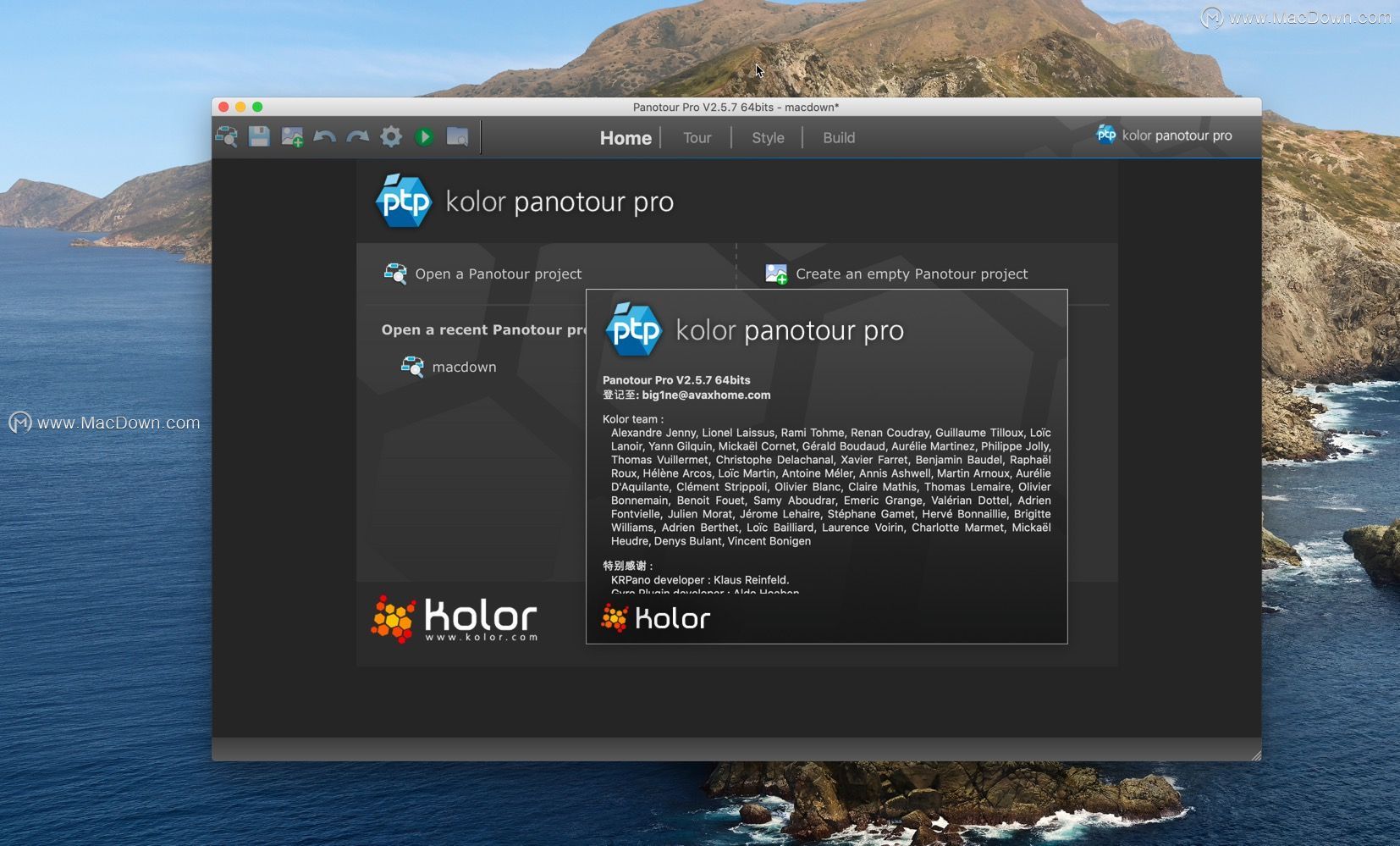Click the add panorama image toolbar icon
The image size is (1400, 846).
(292, 136)
